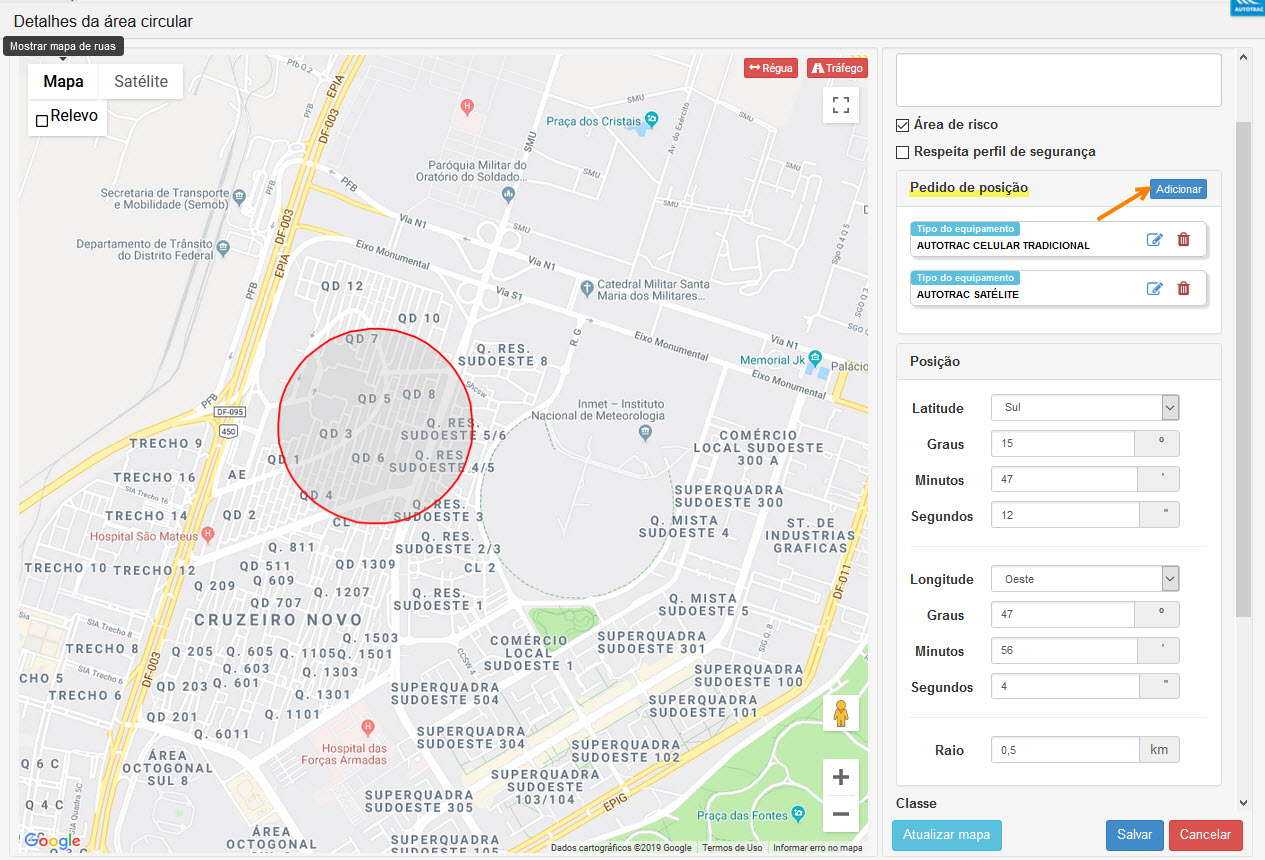Click the Latitude Minutos field showing 47
Viewport: 1265px width, 860px height.
point(1063,479)
